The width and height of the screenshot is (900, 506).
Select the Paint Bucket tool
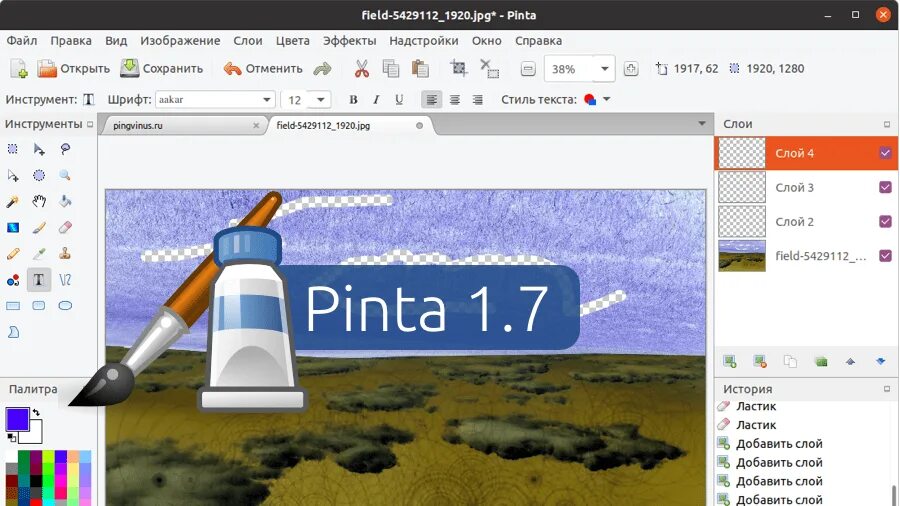pyautogui.click(x=65, y=201)
